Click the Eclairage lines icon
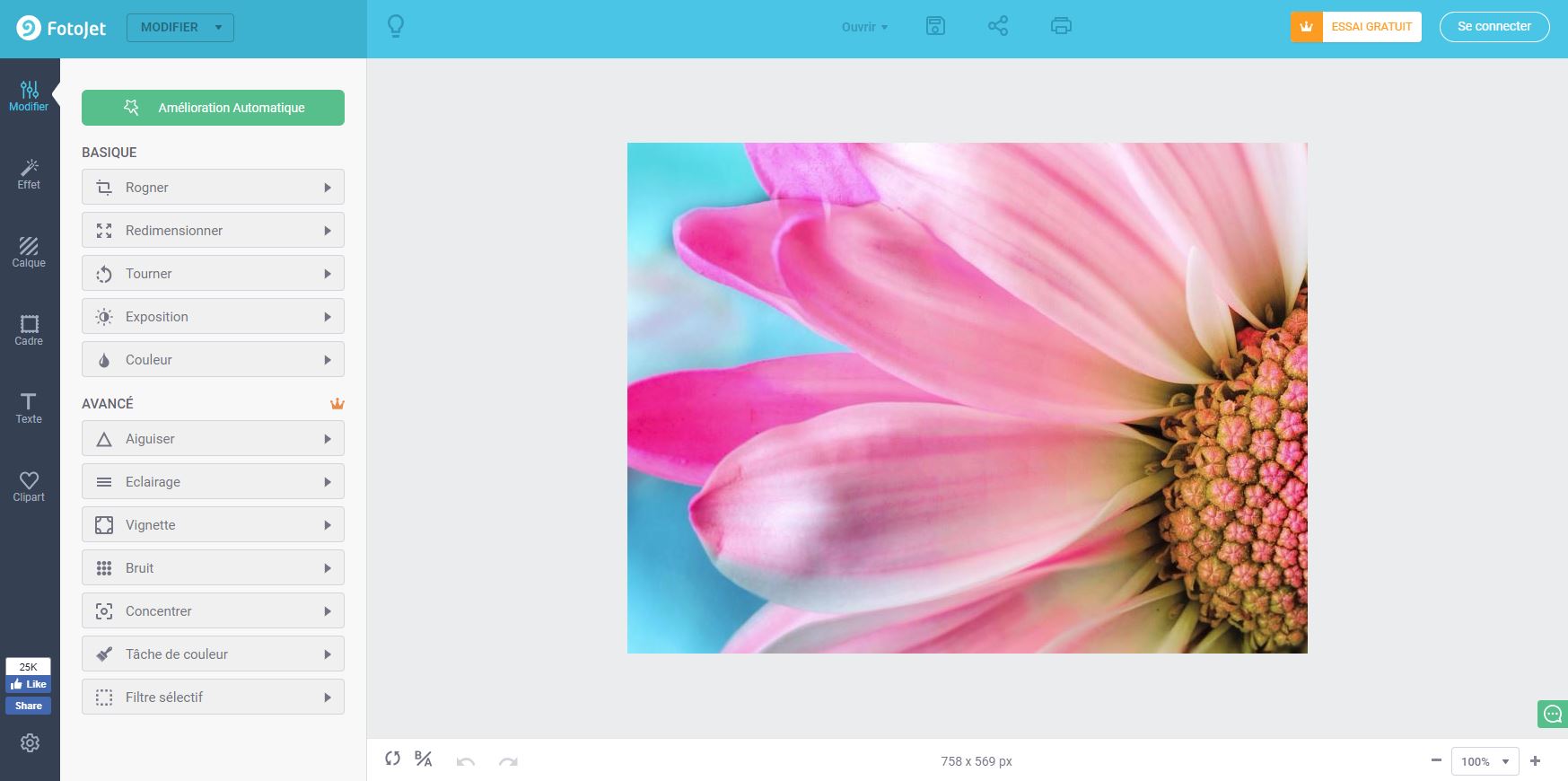Image resolution: width=1568 pixels, height=781 pixels. 104,482
